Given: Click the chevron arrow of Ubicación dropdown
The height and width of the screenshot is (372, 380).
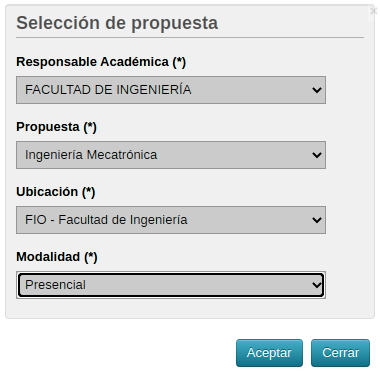Looking at the screenshot, I should [317, 220].
